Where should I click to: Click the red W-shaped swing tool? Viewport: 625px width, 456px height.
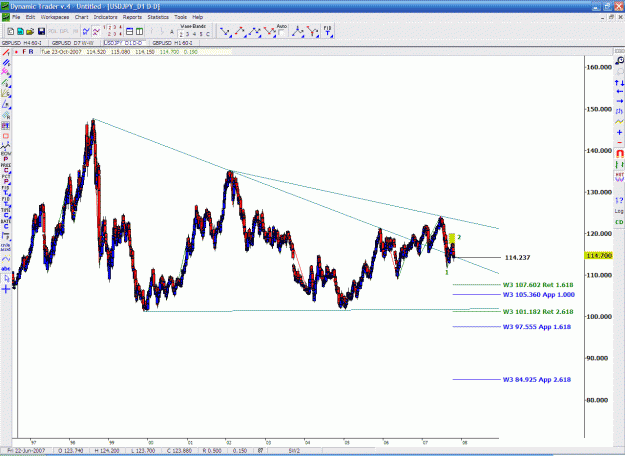(x=269, y=31)
